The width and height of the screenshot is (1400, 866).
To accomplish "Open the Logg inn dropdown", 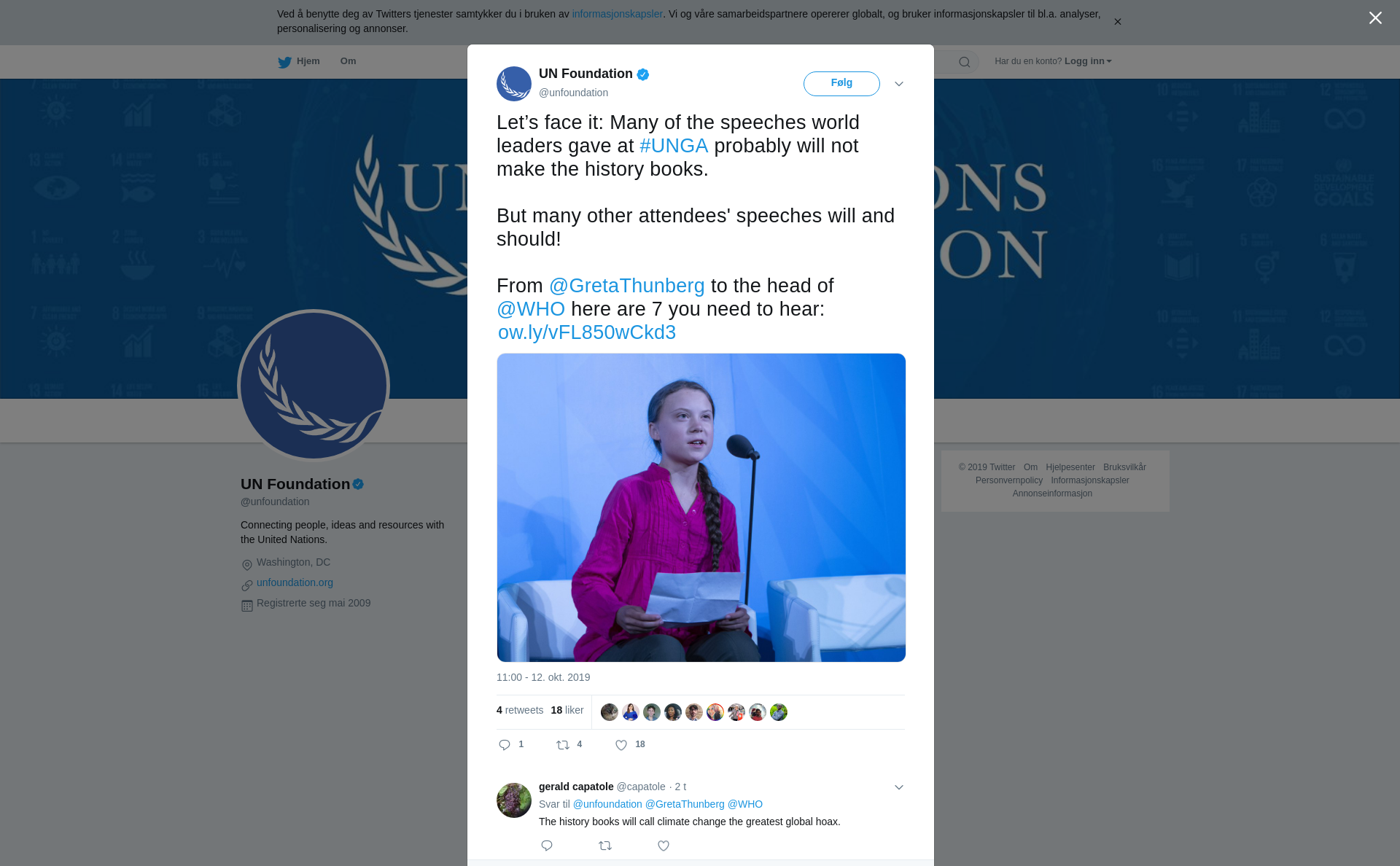I will pyautogui.click(x=1088, y=61).
